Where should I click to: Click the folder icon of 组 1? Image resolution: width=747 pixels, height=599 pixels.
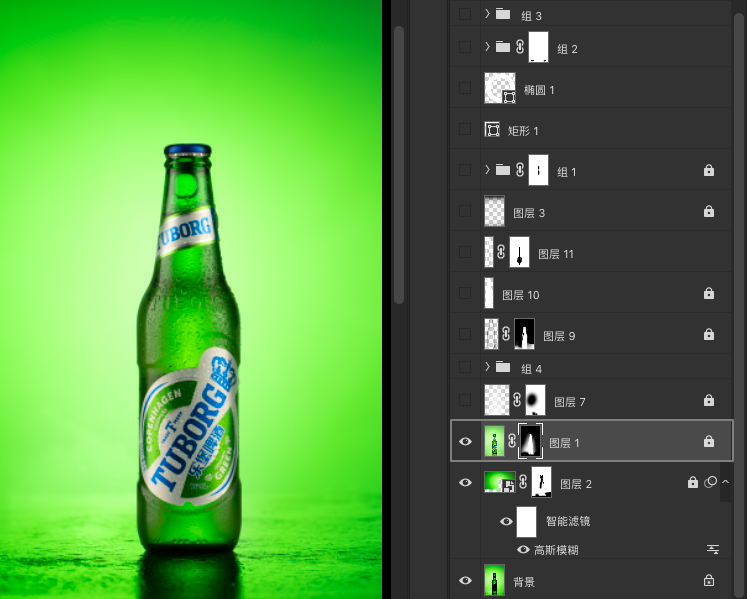503,170
